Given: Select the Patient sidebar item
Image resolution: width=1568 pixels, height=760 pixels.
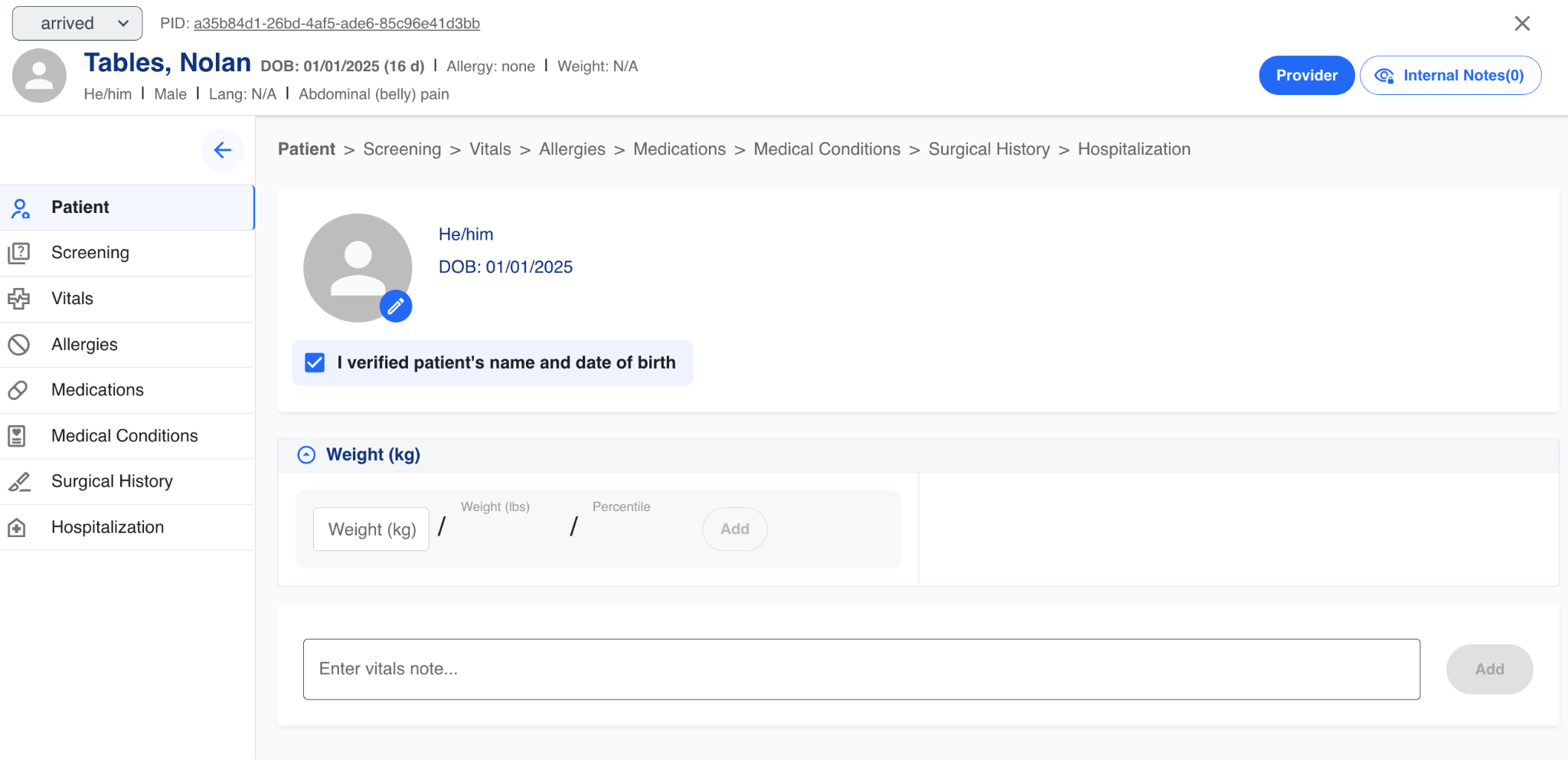Looking at the screenshot, I should 80,208.
